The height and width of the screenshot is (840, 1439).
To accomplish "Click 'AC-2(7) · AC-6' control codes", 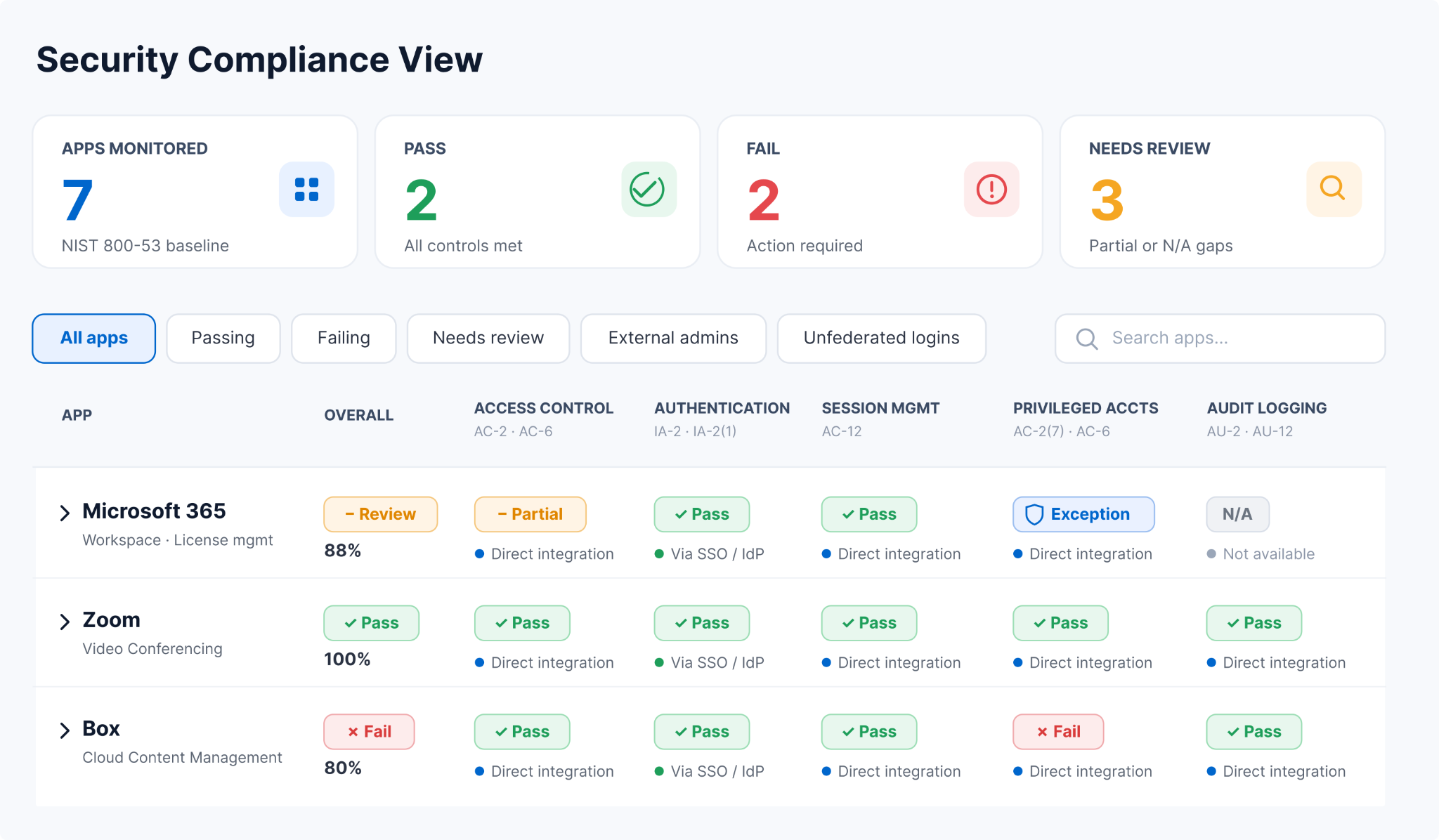I will [1062, 431].
